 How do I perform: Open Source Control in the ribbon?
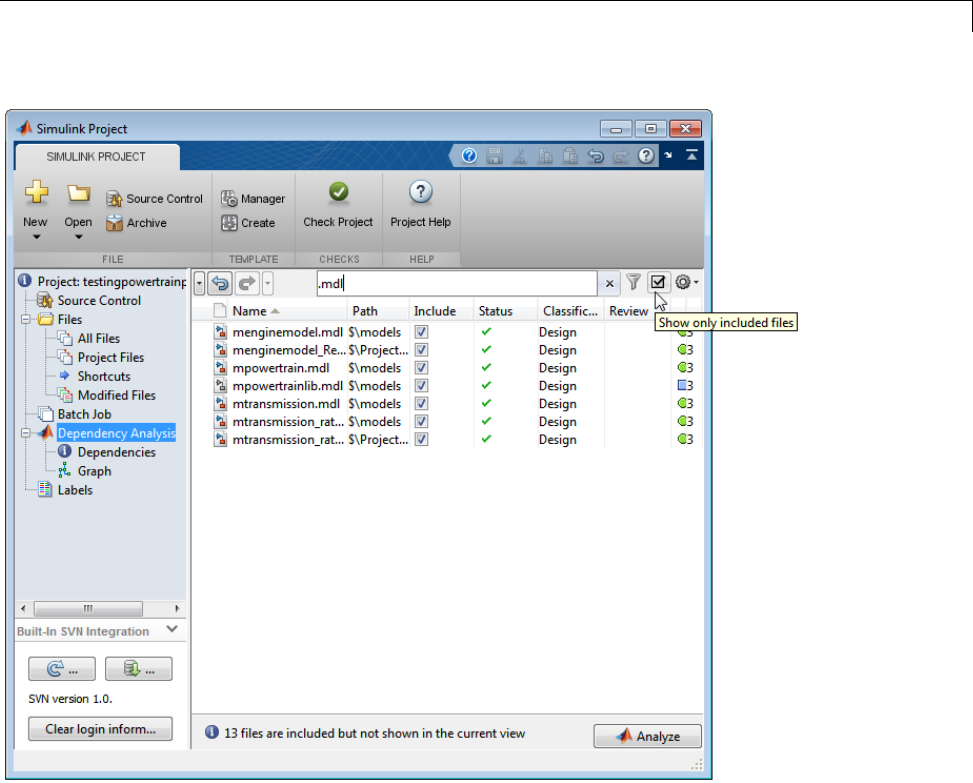154,199
